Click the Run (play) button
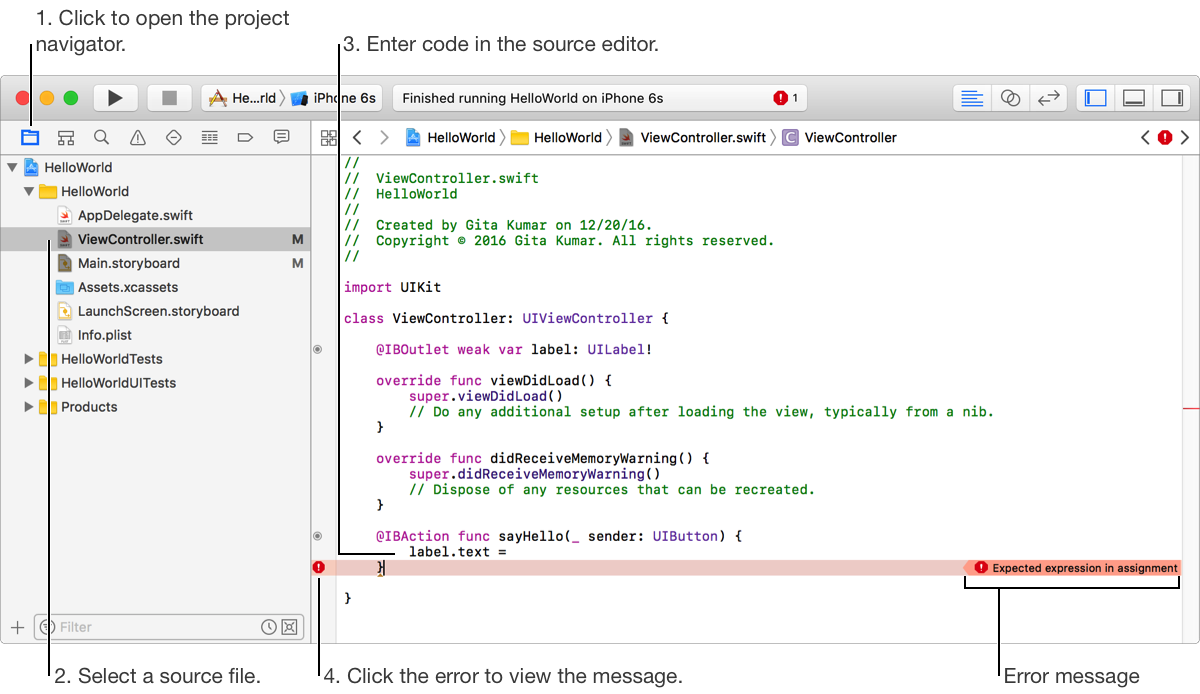1200x694 pixels. pyautogui.click(x=115, y=98)
